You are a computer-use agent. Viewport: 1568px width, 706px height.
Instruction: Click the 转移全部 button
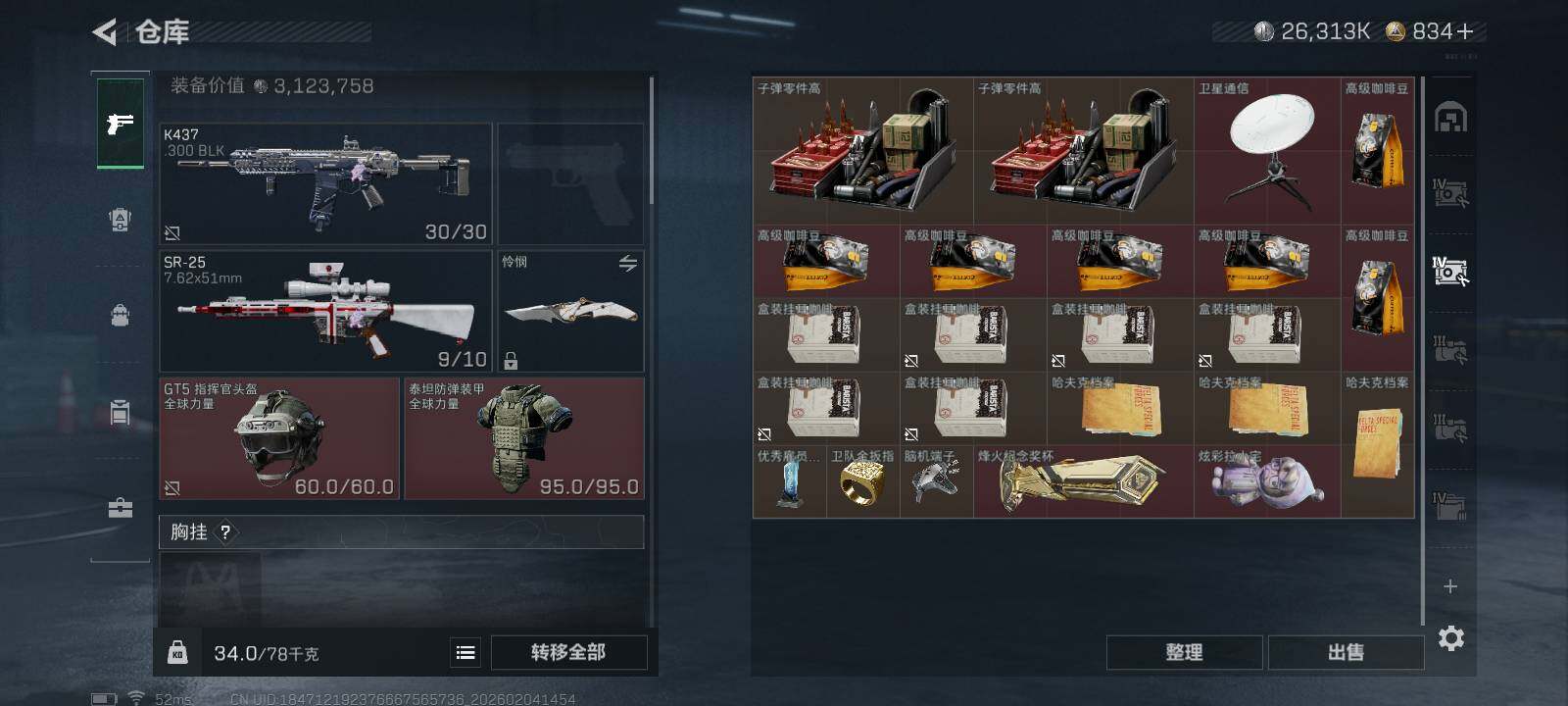[x=568, y=652]
